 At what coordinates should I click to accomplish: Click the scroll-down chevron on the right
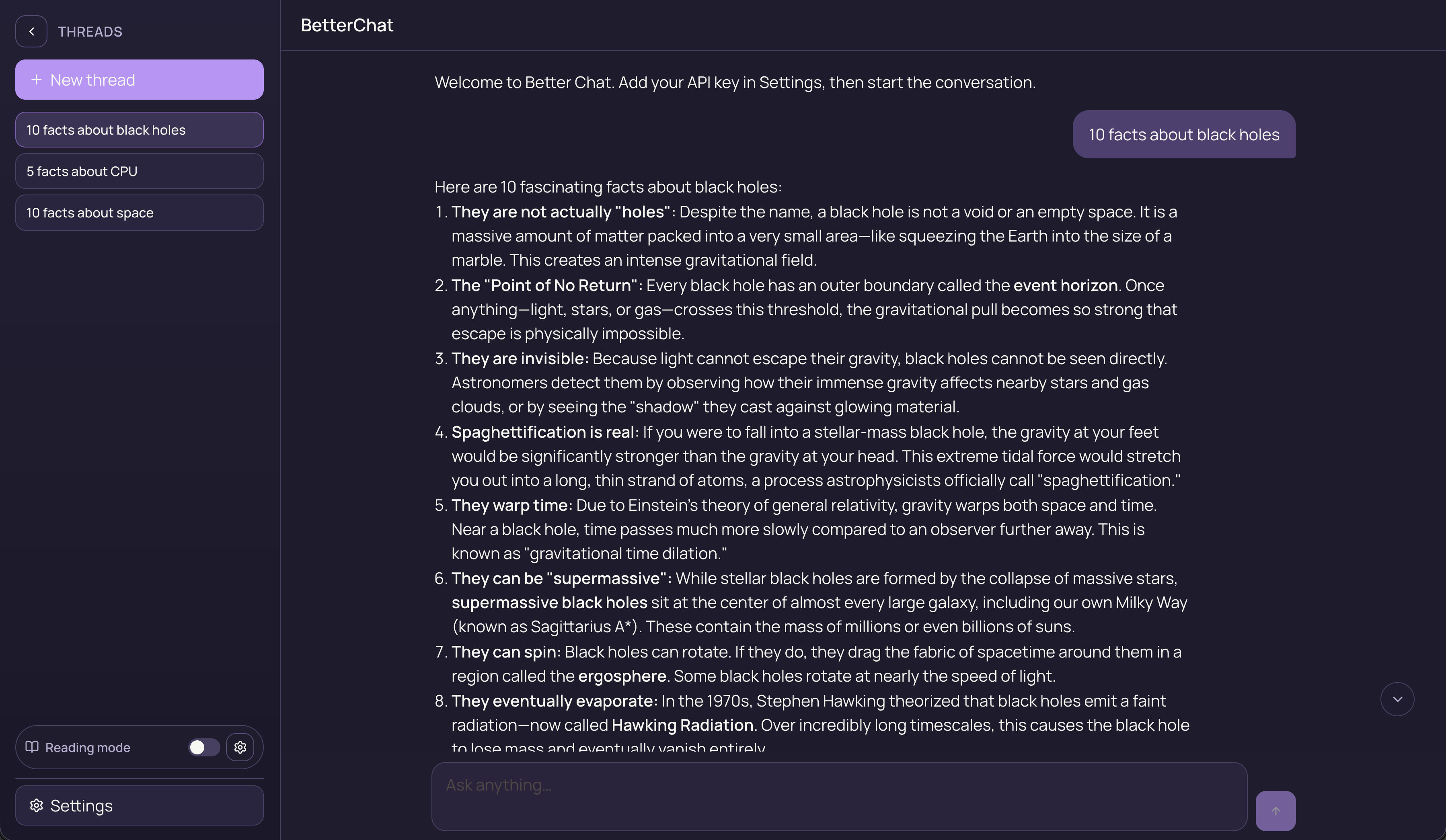pyautogui.click(x=1397, y=699)
